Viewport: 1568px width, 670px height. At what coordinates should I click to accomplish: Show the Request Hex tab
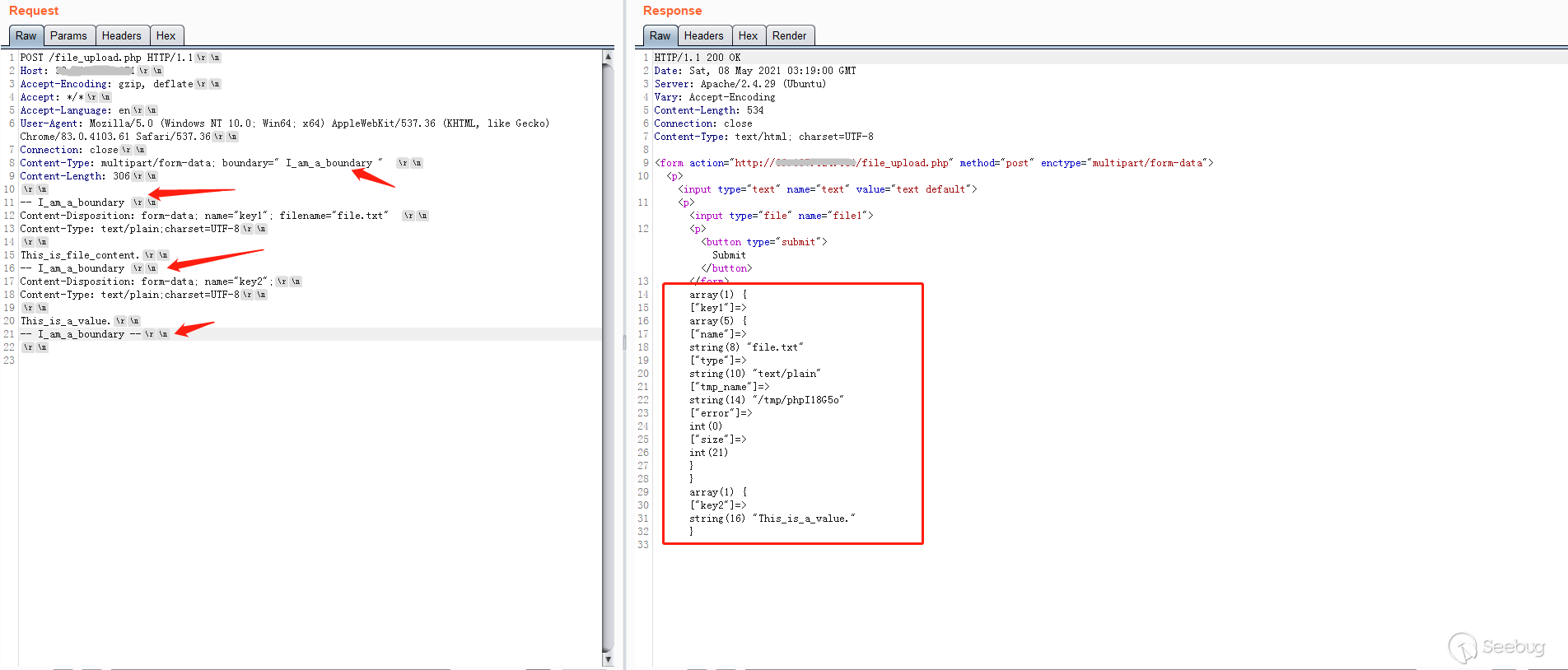pos(166,36)
